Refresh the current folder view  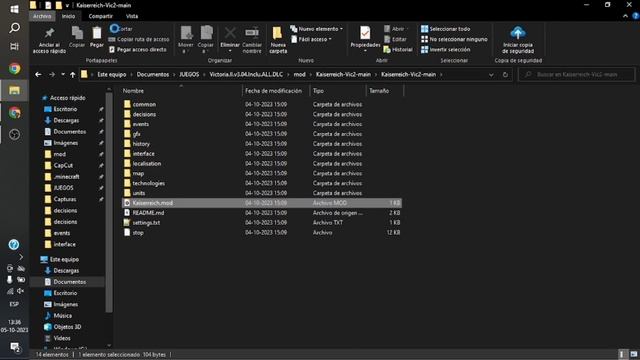coord(505,75)
